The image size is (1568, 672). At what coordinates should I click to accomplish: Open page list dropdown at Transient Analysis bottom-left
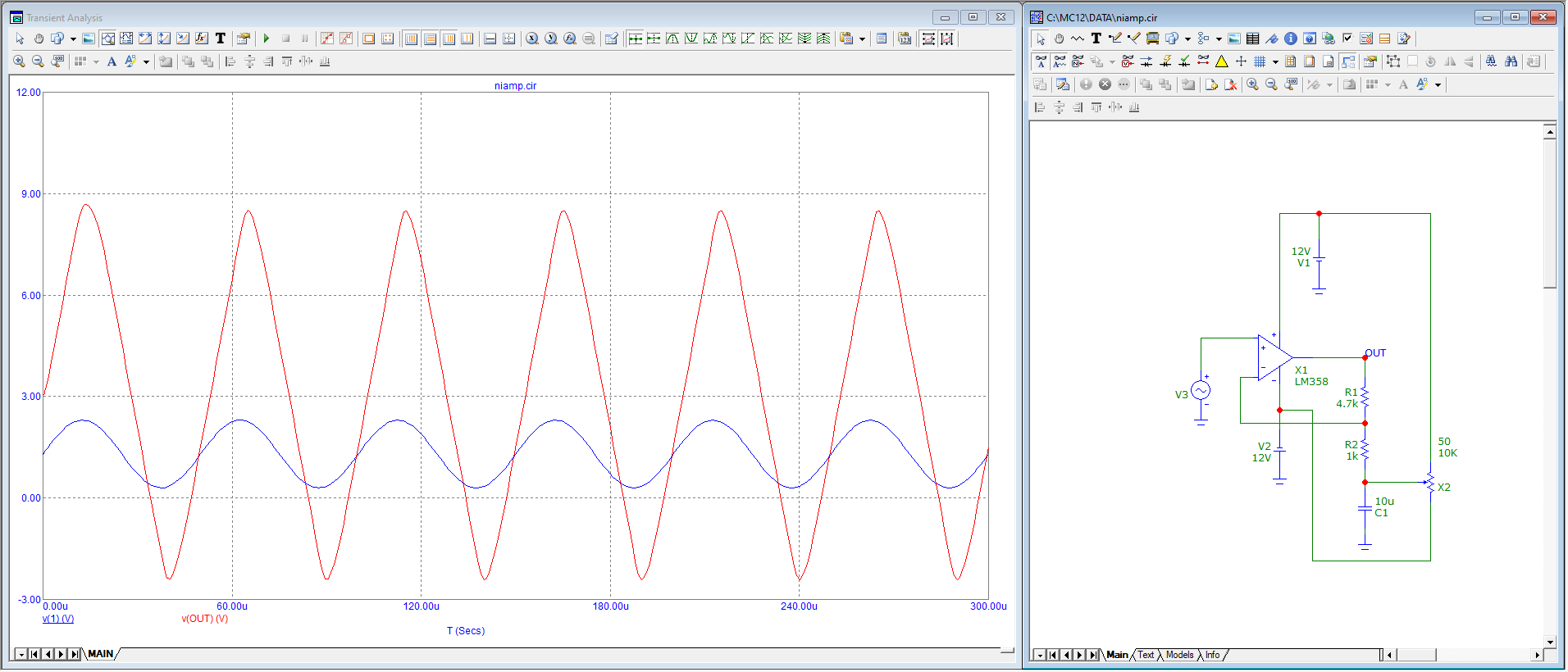(x=21, y=654)
